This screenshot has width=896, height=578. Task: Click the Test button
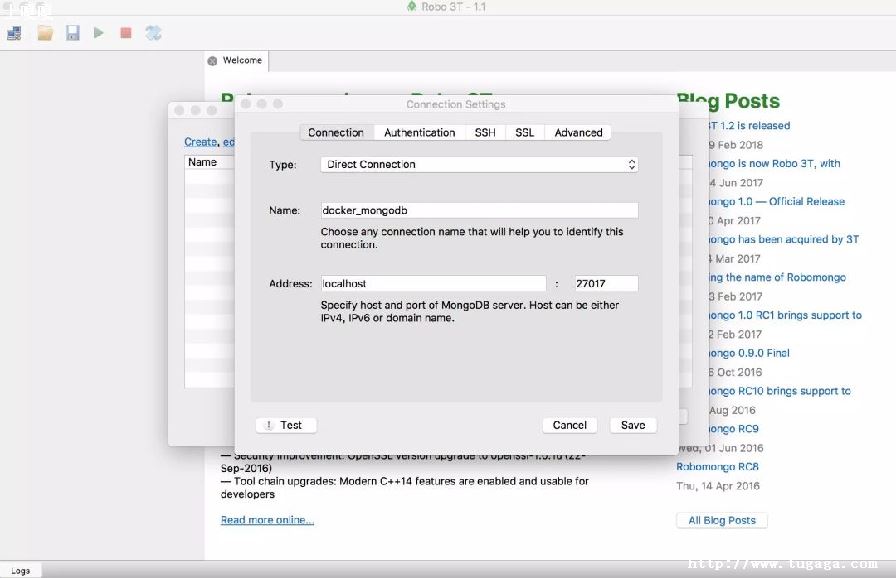click(x=286, y=425)
